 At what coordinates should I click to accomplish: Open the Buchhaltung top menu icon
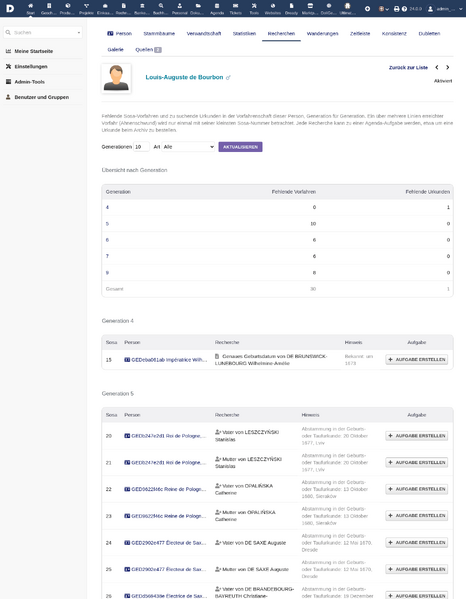(161, 6)
